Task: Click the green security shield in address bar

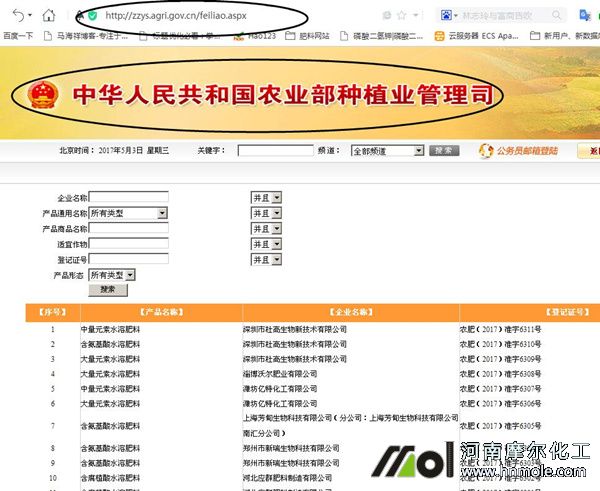Action: pyautogui.click(x=92, y=16)
